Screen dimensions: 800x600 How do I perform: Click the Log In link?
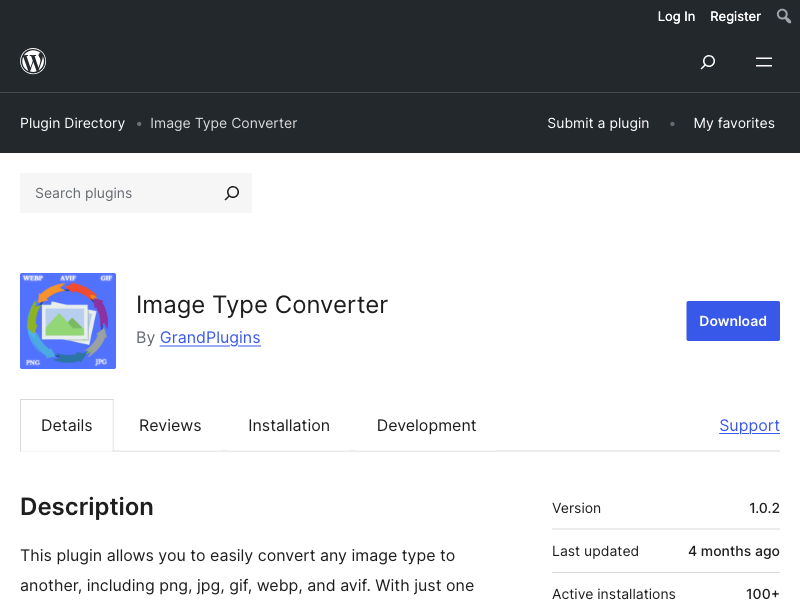point(676,16)
